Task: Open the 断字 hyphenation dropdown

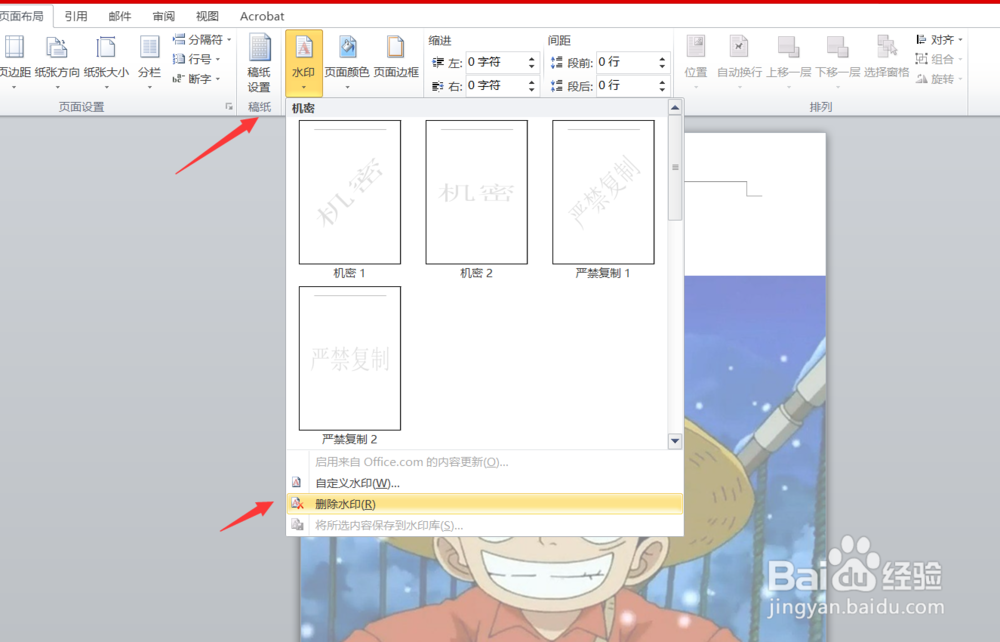Action: pos(196,79)
